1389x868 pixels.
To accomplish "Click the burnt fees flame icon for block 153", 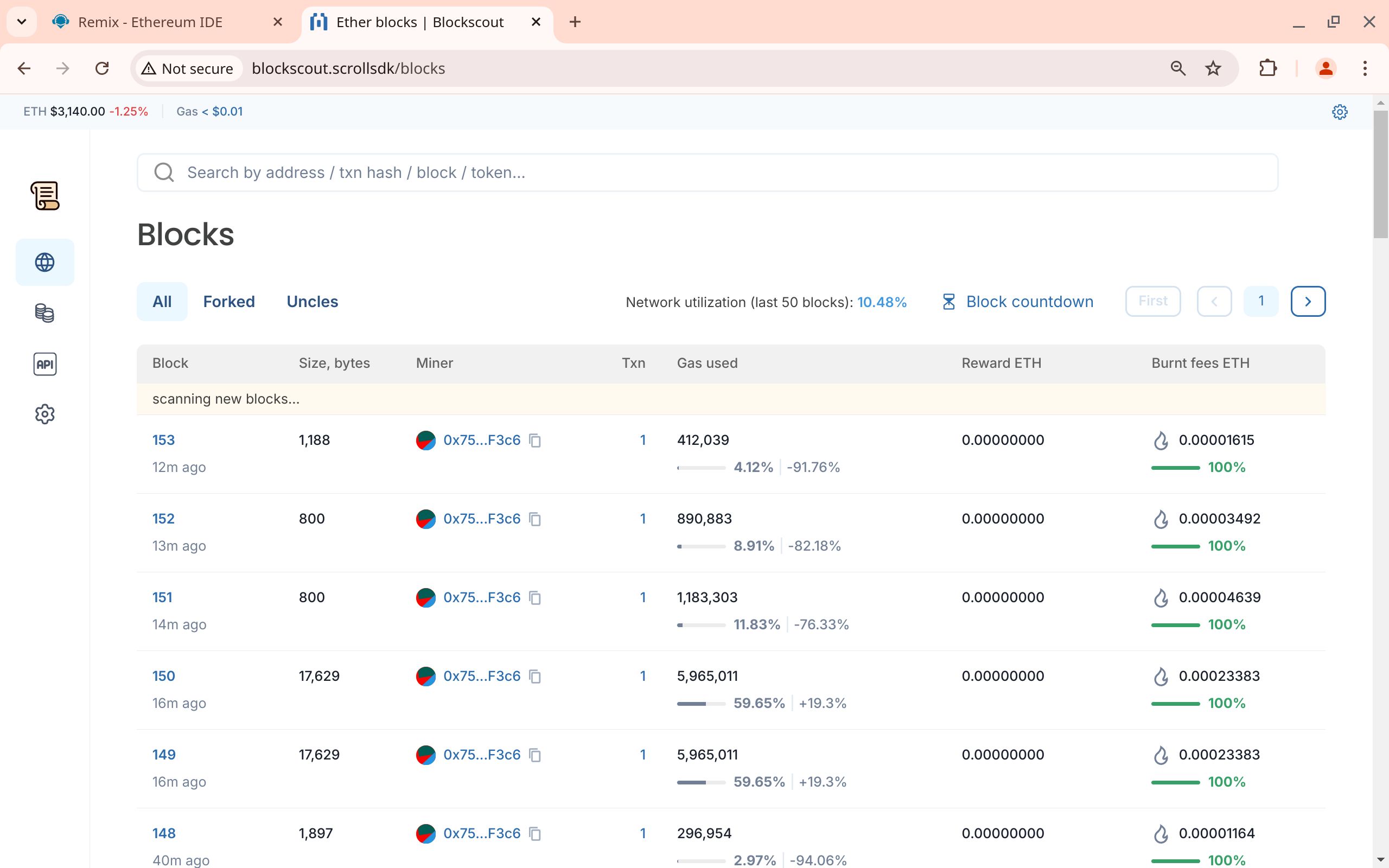I will tap(1161, 441).
